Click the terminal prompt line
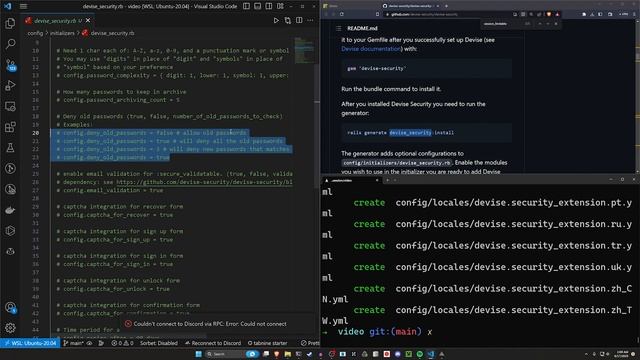 (377, 332)
